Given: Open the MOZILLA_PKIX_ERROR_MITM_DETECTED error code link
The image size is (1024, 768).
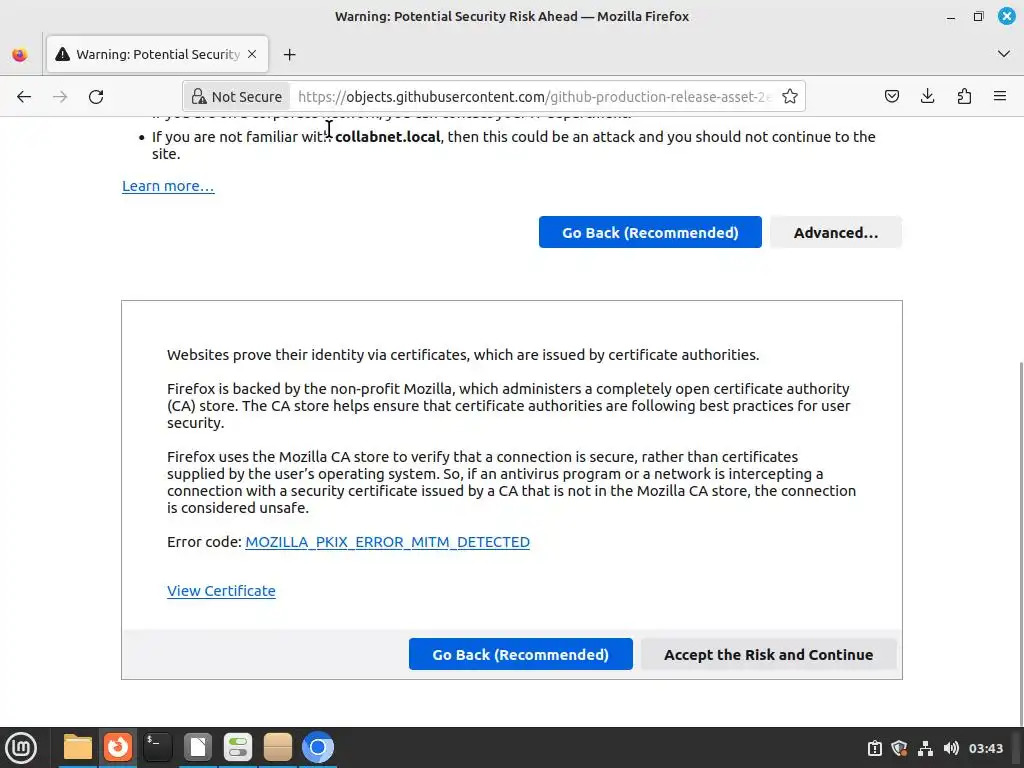Looking at the screenshot, I should click(387, 542).
